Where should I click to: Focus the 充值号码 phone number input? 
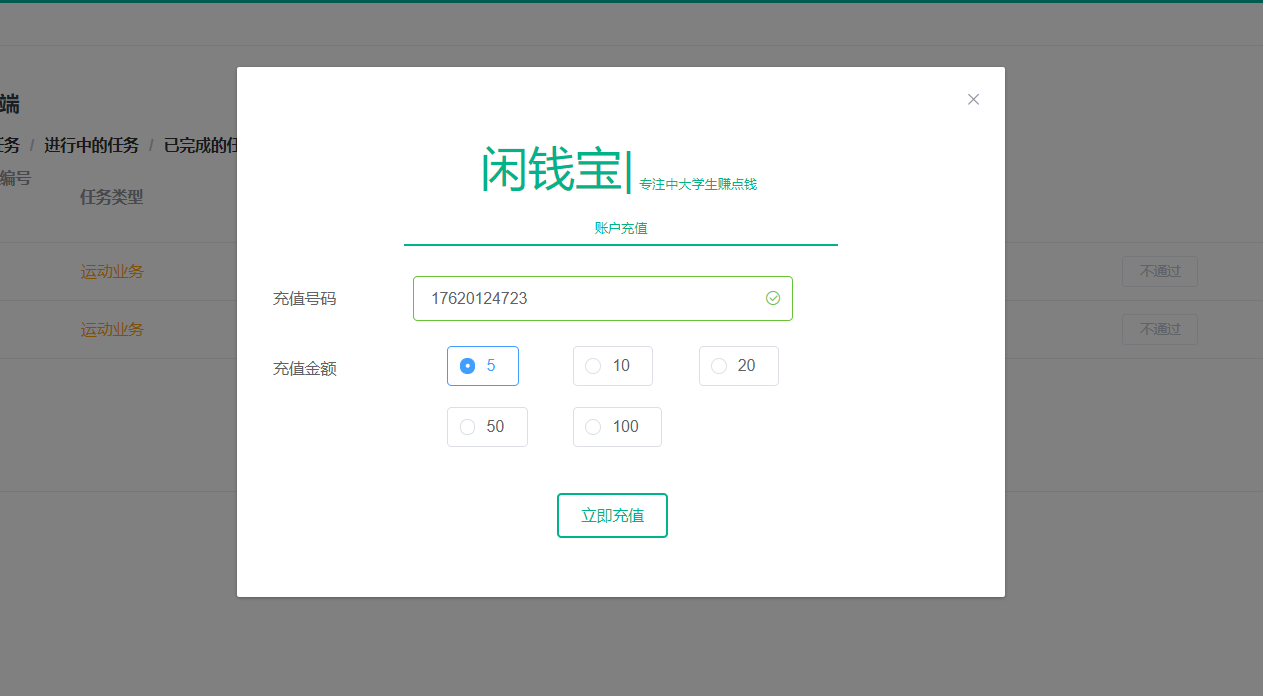pyautogui.click(x=590, y=298)
